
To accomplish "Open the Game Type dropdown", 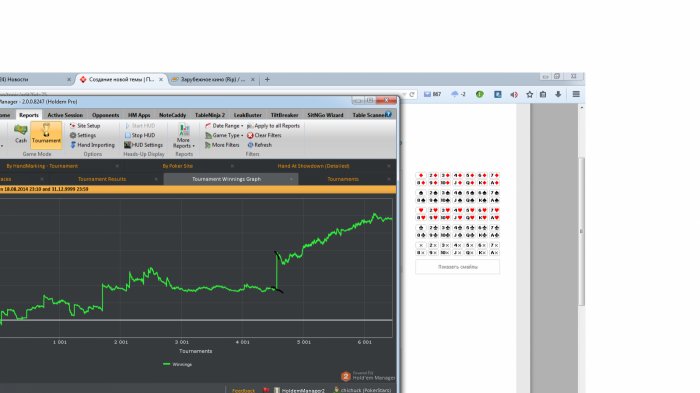I will 224,135.
